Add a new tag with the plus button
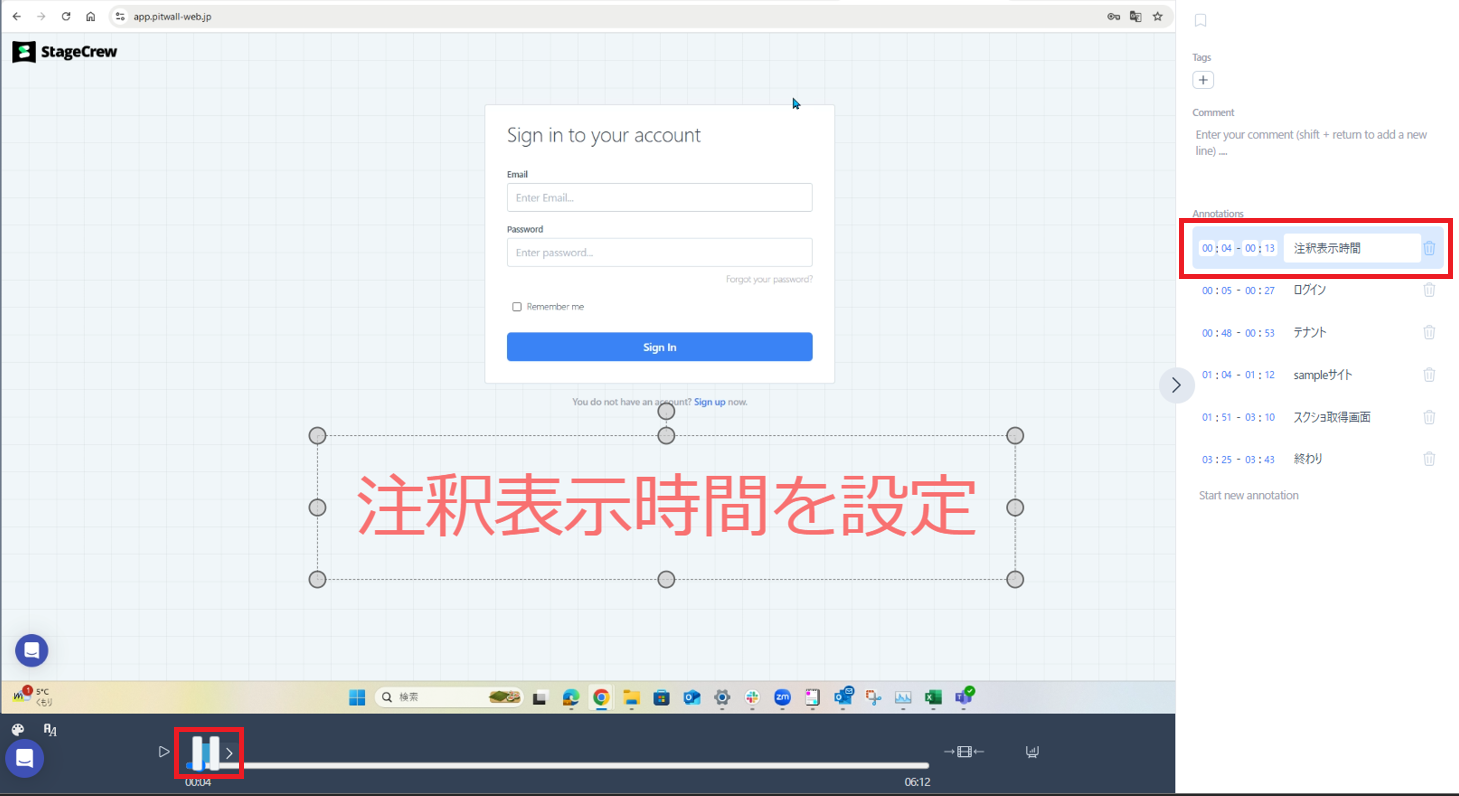This screenshot has height=796, width=1459. click(x=1203, y=80)
